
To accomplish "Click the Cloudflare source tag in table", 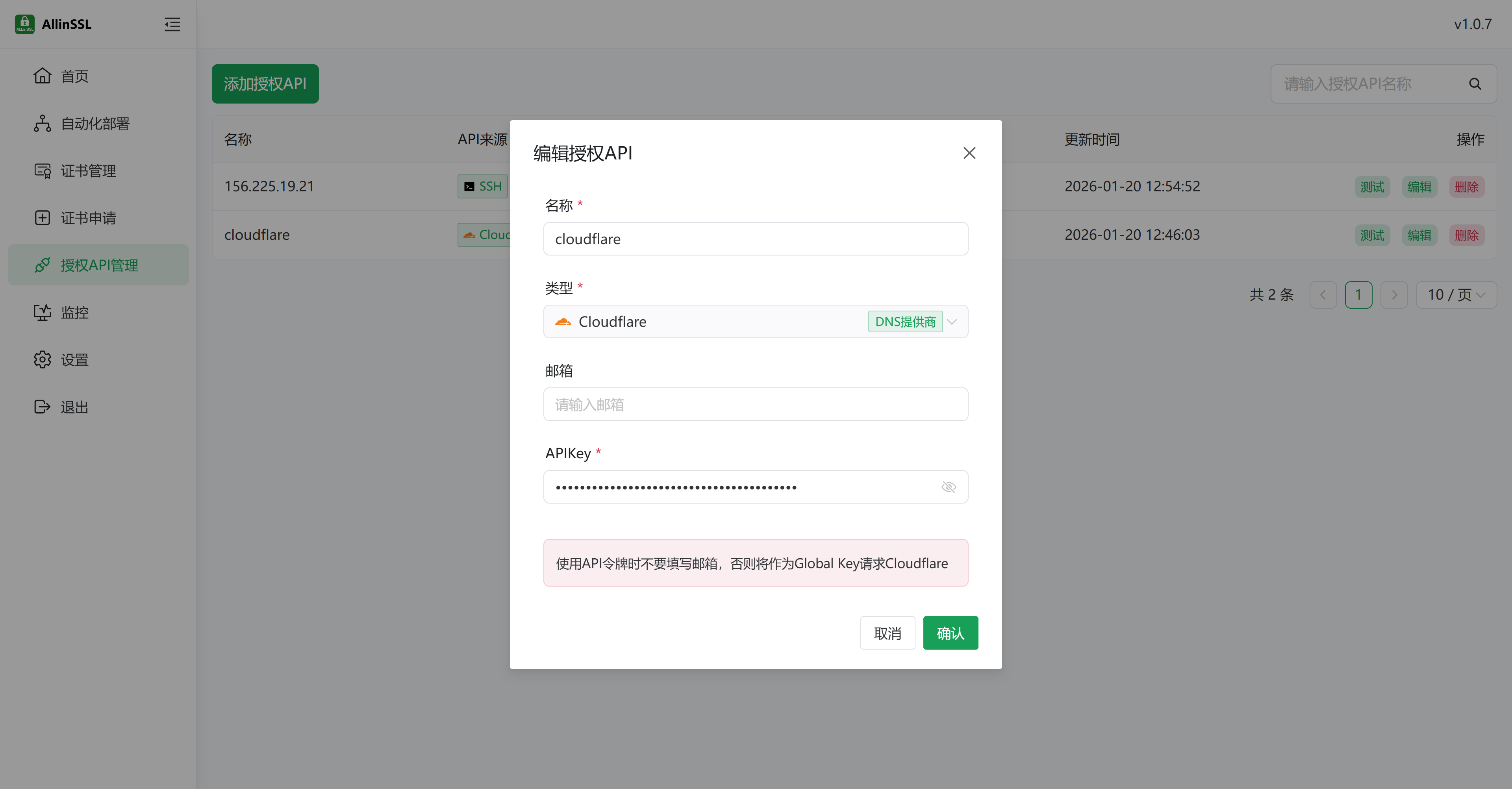I will point(484,235).
